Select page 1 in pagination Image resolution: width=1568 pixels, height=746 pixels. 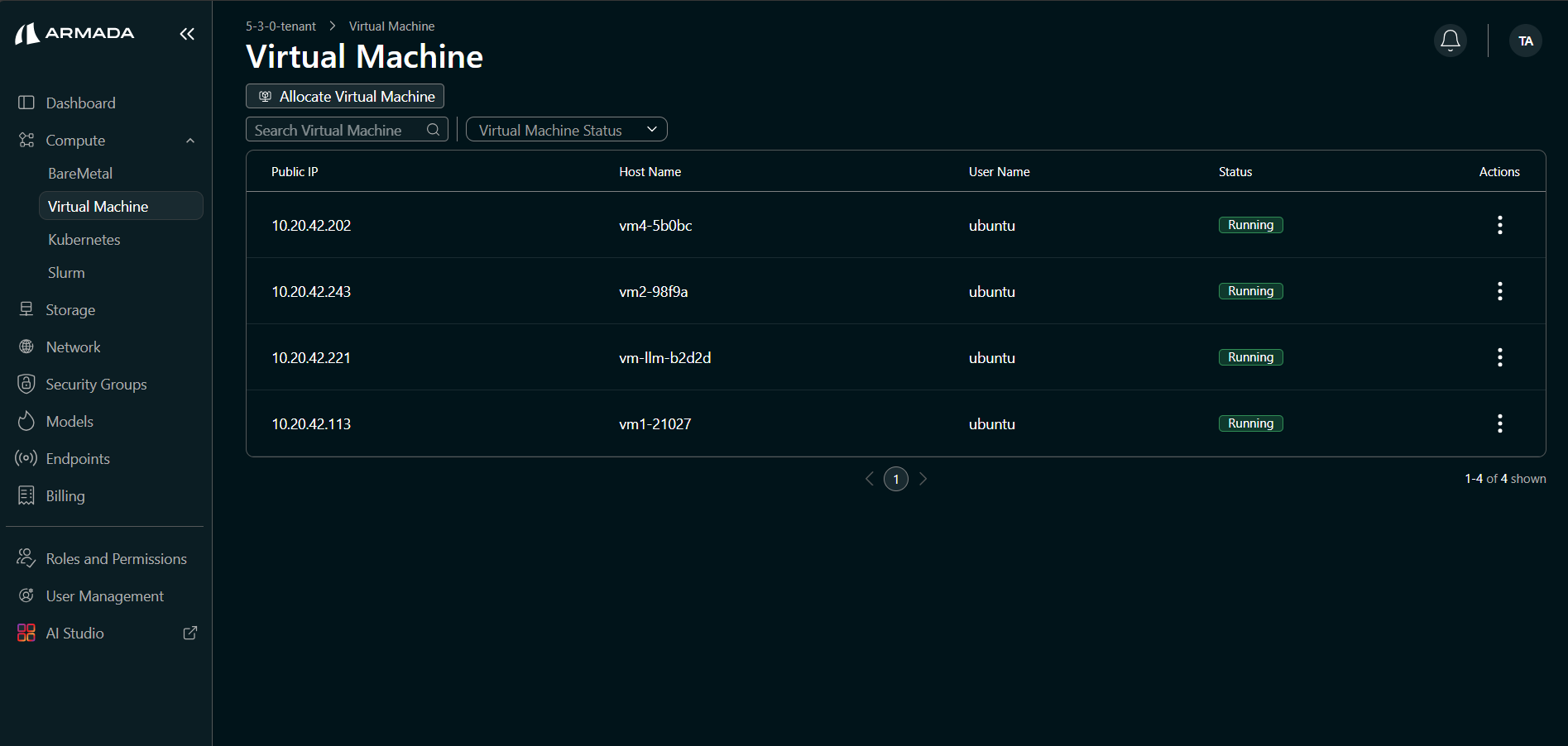pos(895,479)
